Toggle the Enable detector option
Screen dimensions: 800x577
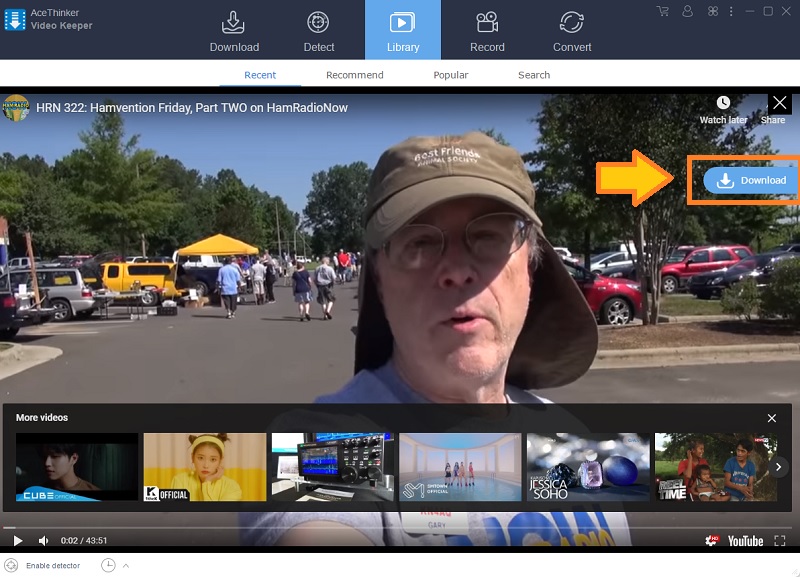coord(12,566)
